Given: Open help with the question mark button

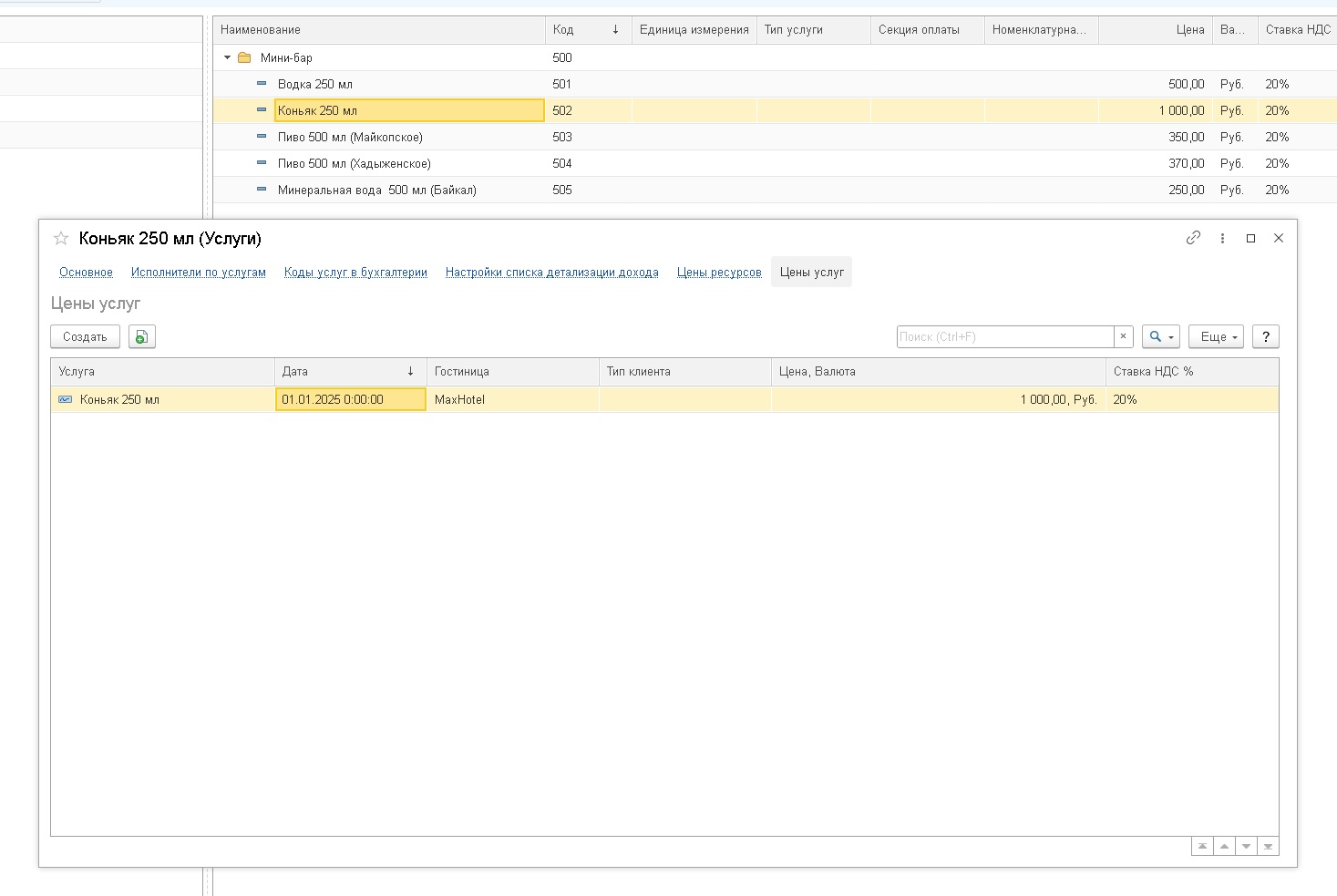Looking at the screenshot, I should (x=1265, y=337).
